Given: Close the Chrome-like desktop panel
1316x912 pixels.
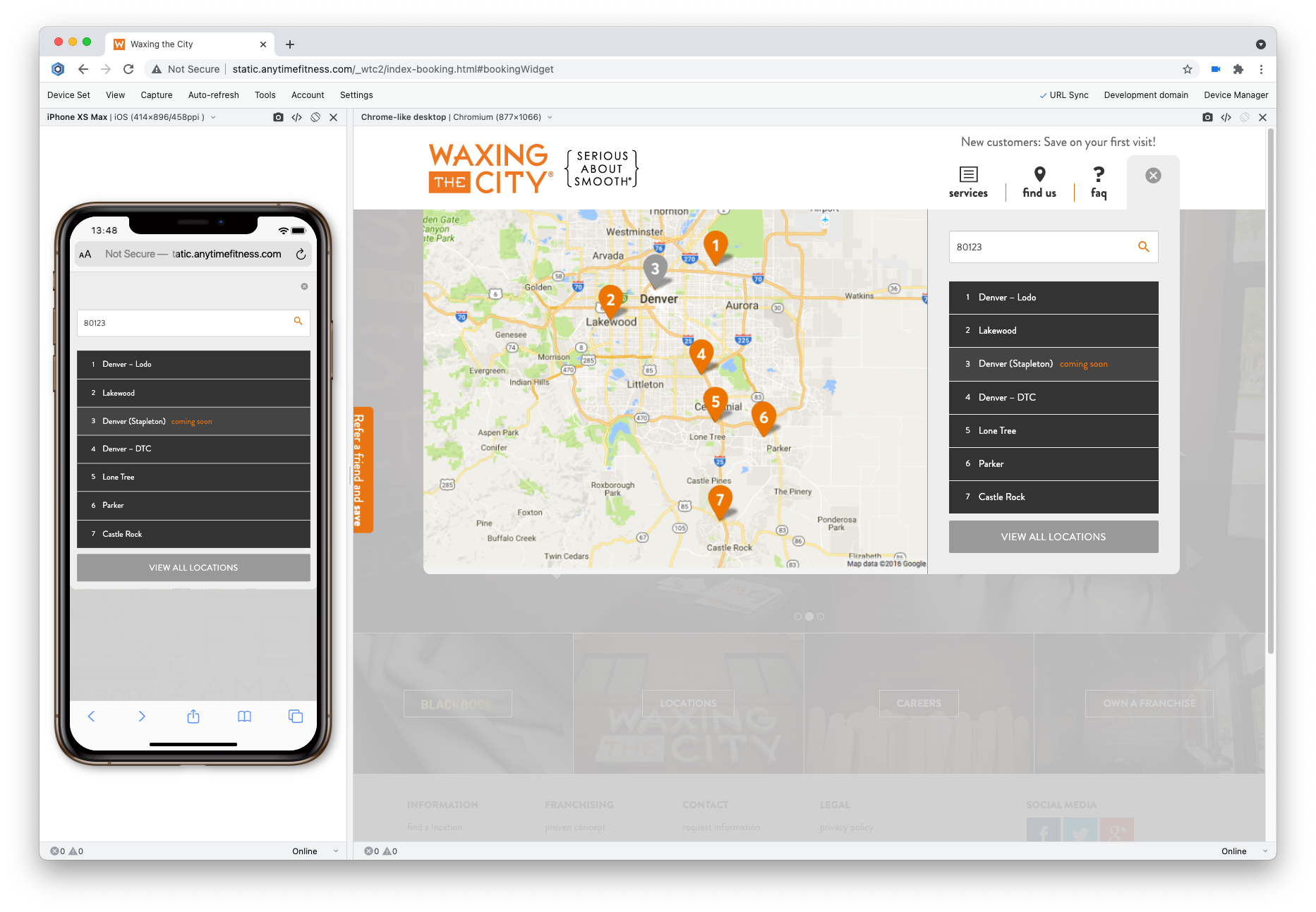Looking at the screenshot, I should tap(1263, 117).
